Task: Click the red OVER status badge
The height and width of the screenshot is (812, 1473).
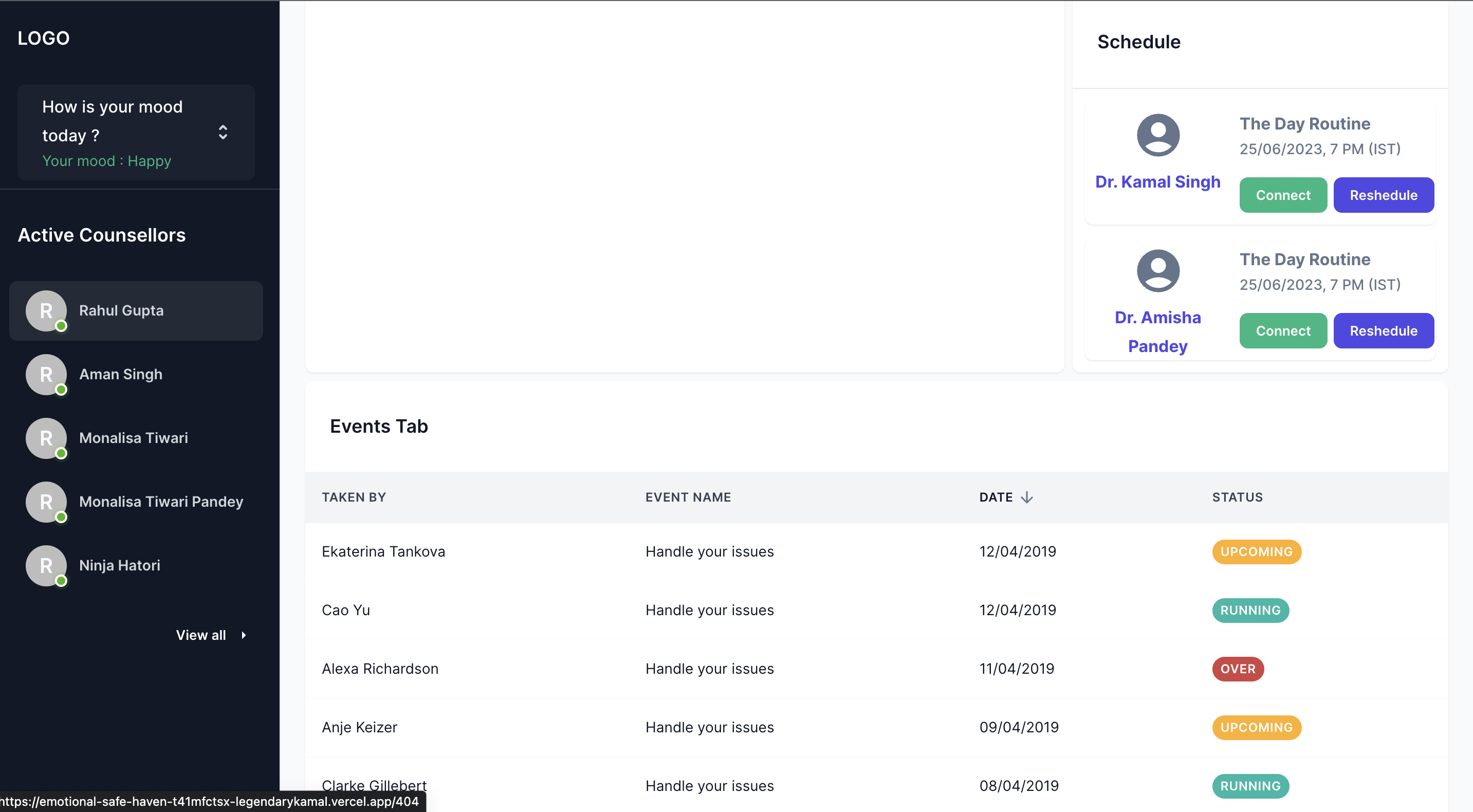Action: (1238, 669)
